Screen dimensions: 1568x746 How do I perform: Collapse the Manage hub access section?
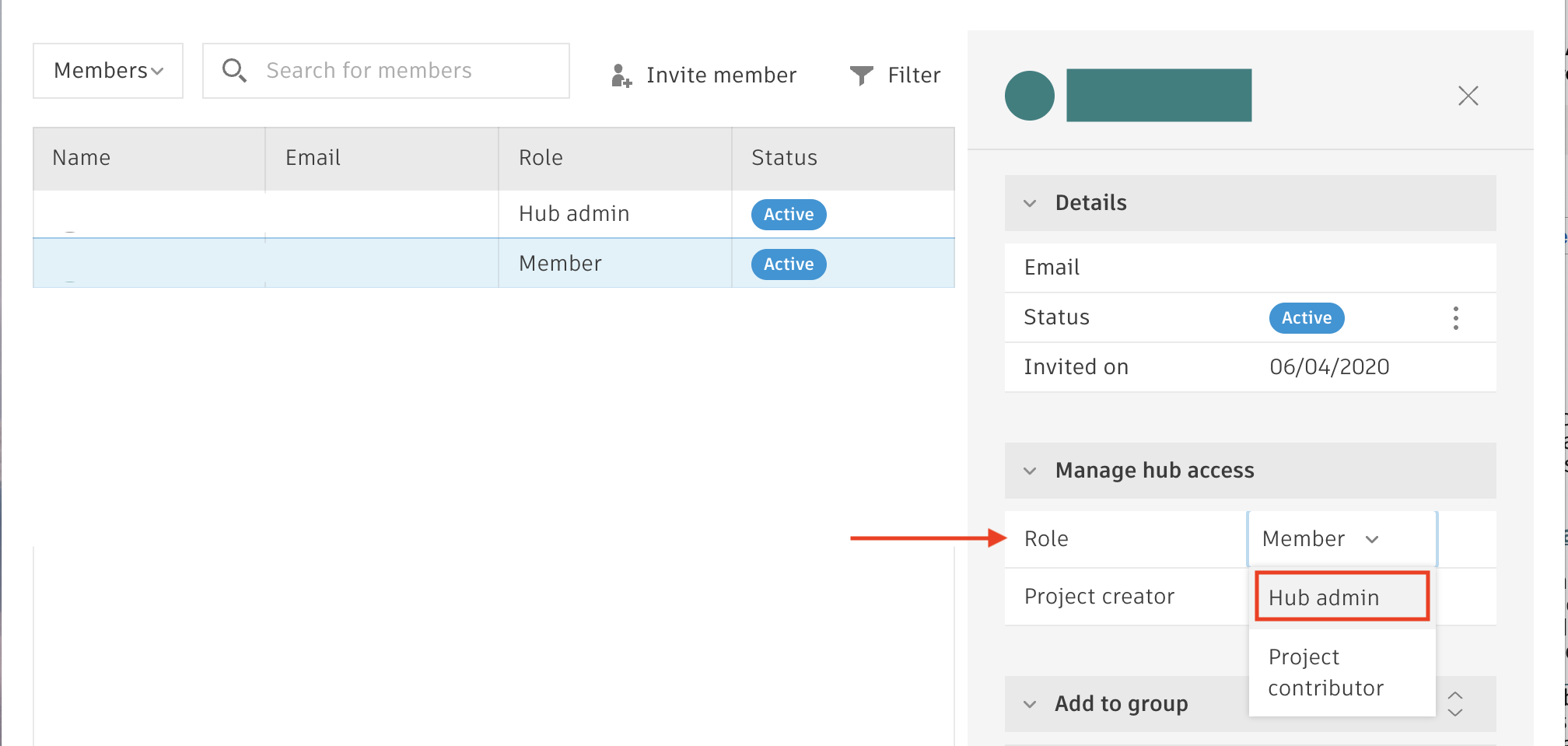tap(1030, 471)
